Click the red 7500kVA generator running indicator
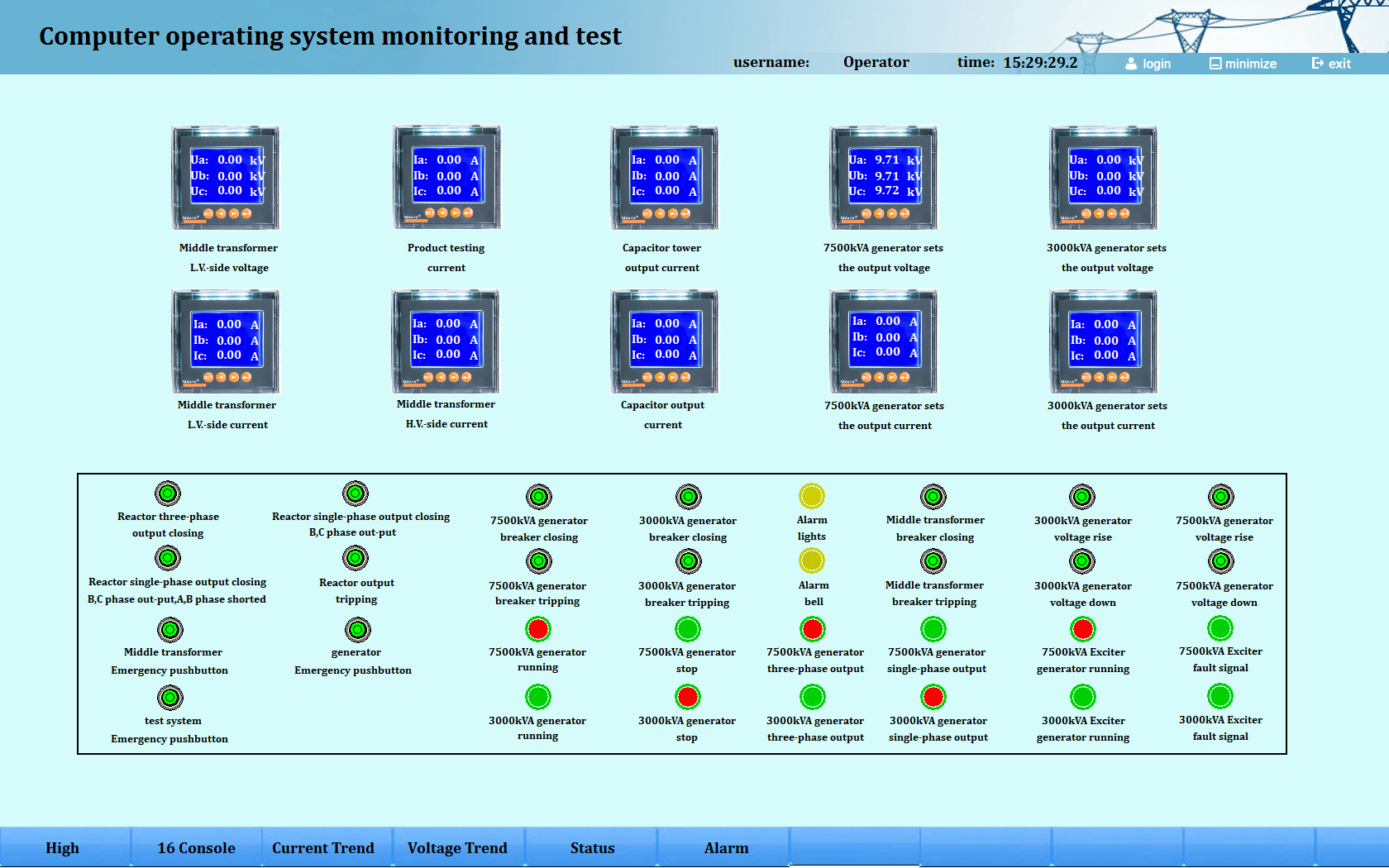The image size is (1389, 868). pos(538,629)
